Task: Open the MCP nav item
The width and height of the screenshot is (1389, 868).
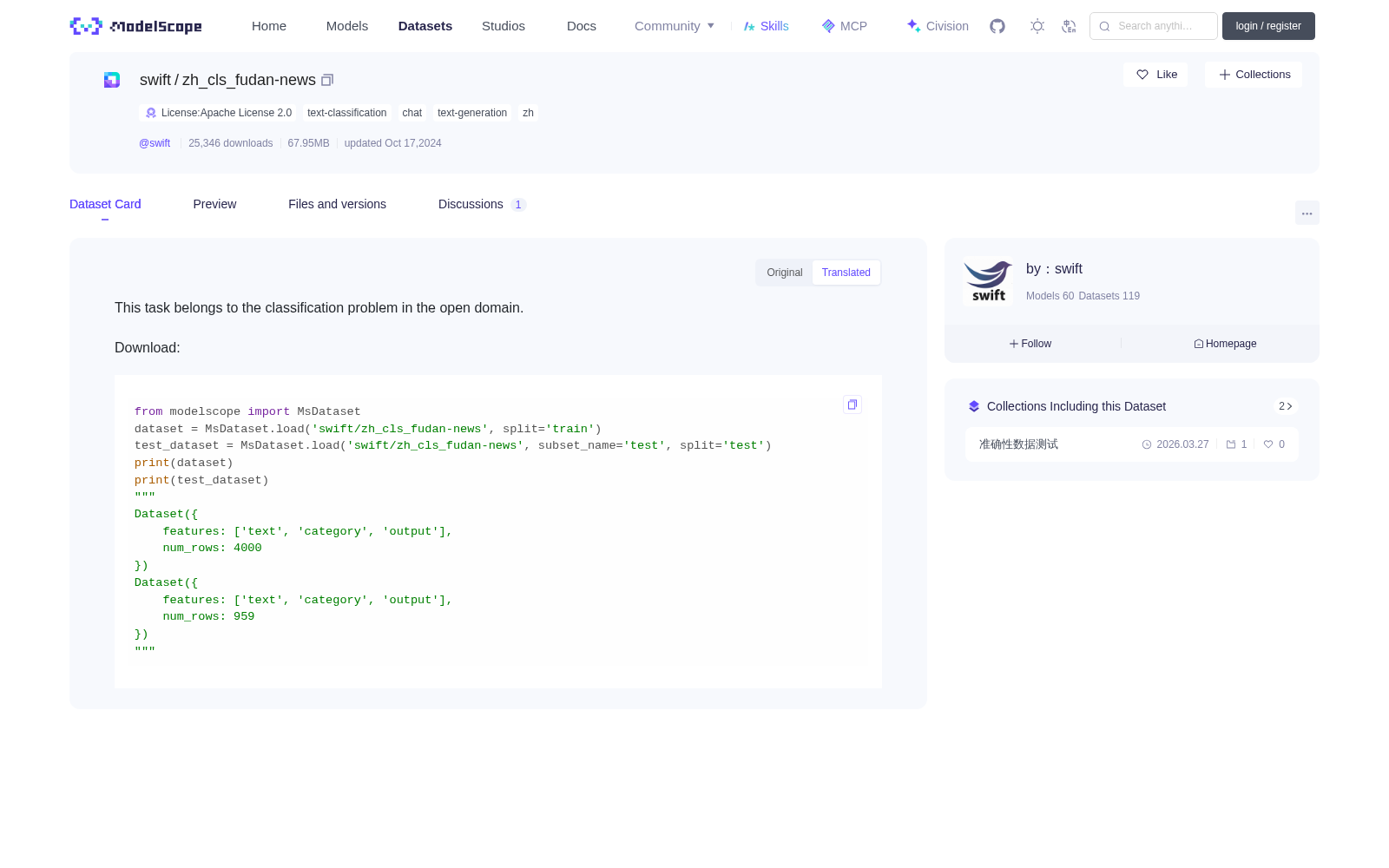Action: [x=845, y=26]
